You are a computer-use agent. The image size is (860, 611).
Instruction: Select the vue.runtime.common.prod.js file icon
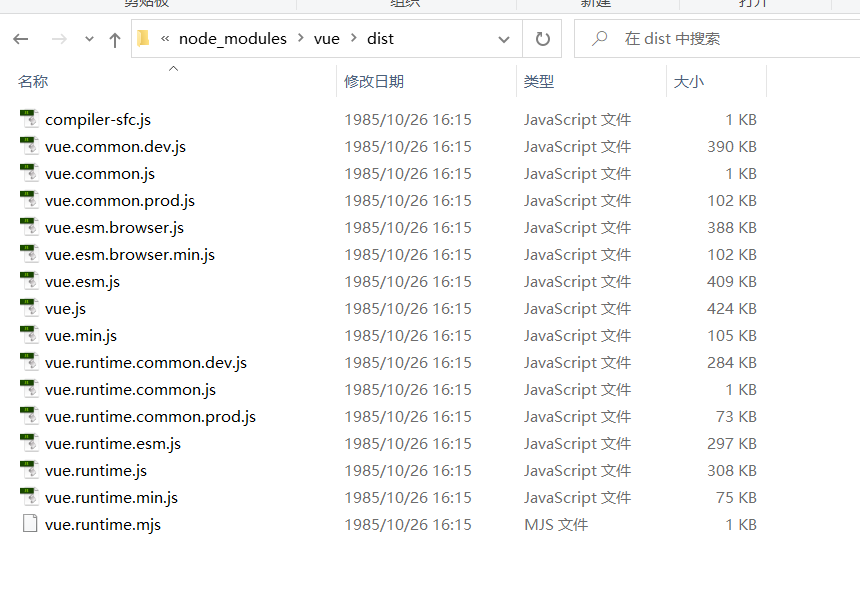[x=29, y=416]
